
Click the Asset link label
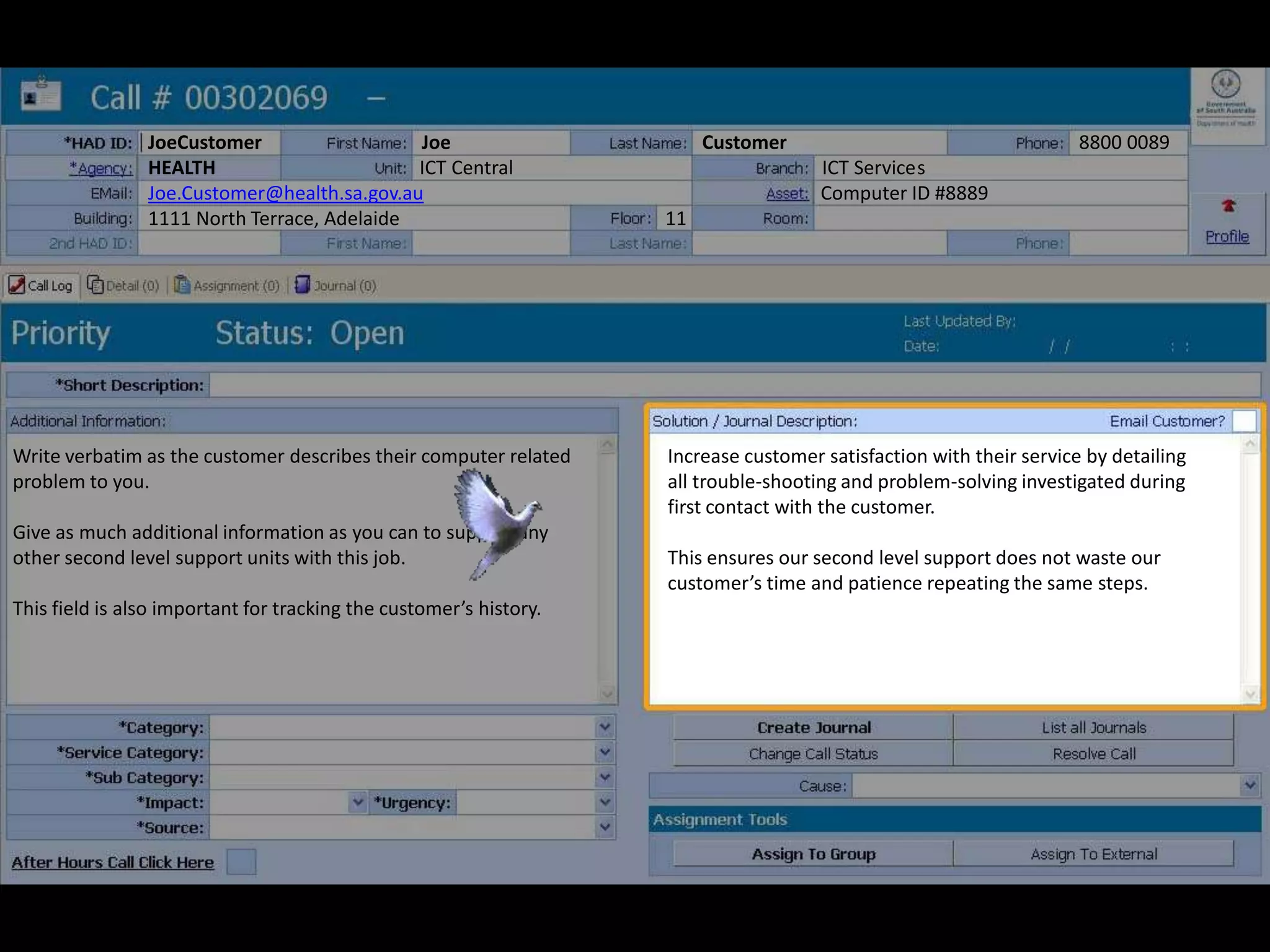[788, 193]
